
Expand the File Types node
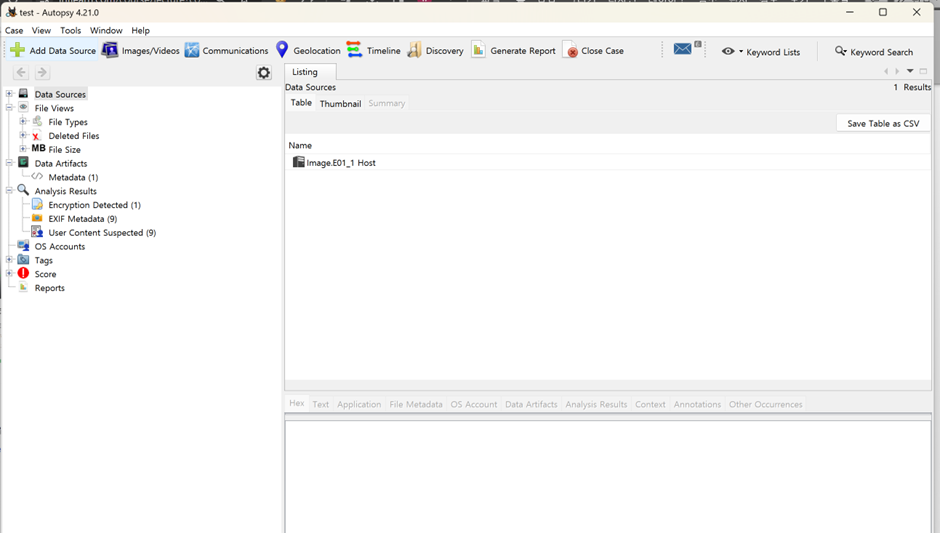click(23, 121)
